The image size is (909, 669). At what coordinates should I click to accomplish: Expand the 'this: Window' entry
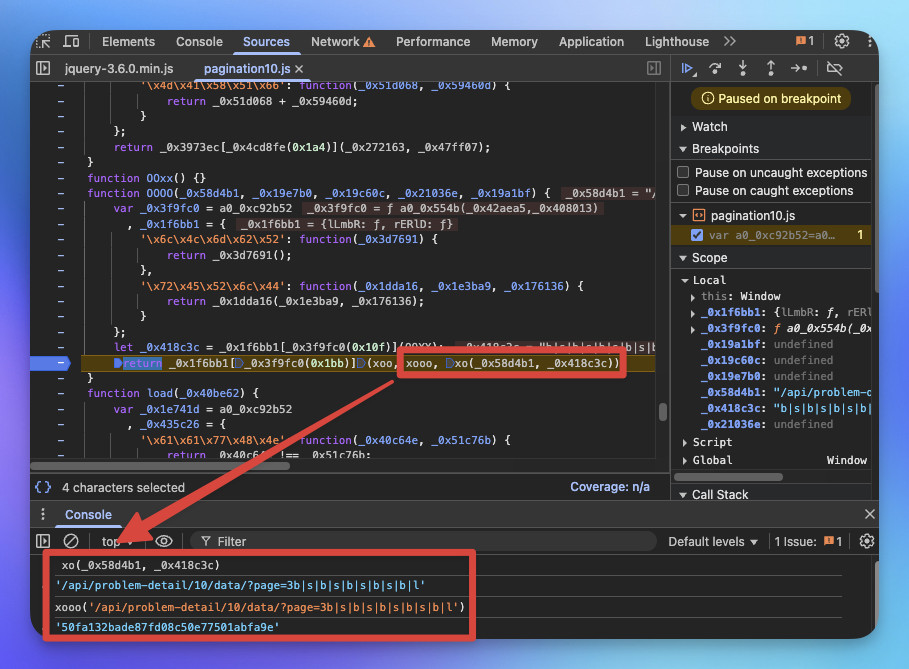point(693,297)
